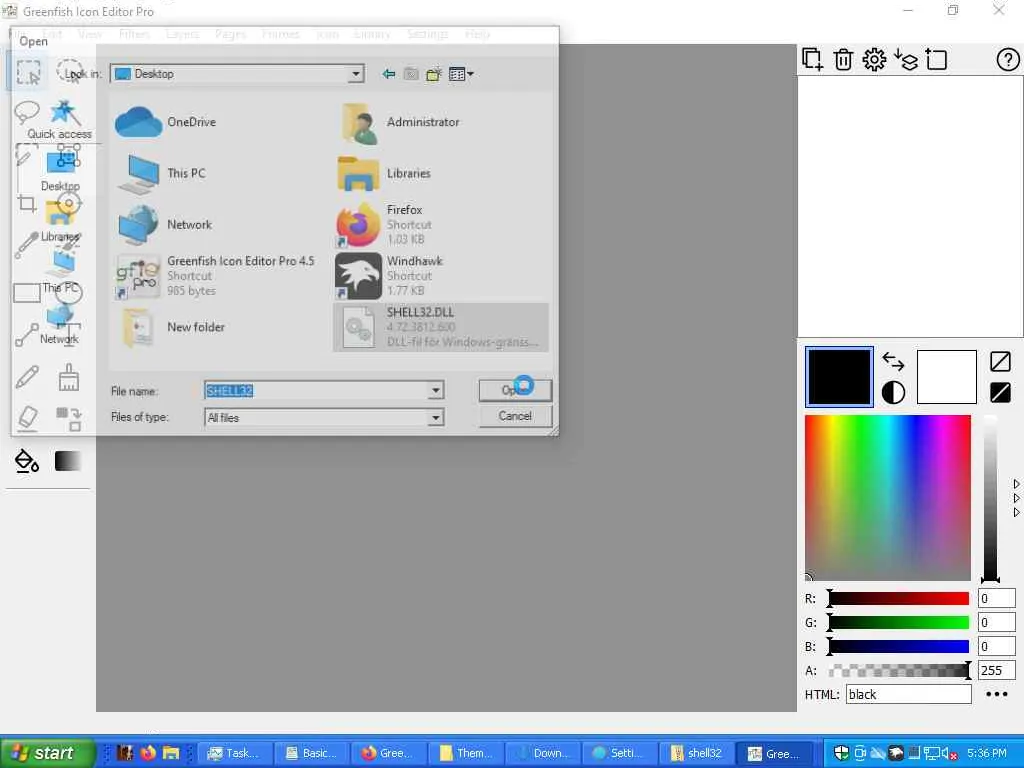Choose the transparent color icon

[1000, 361]
